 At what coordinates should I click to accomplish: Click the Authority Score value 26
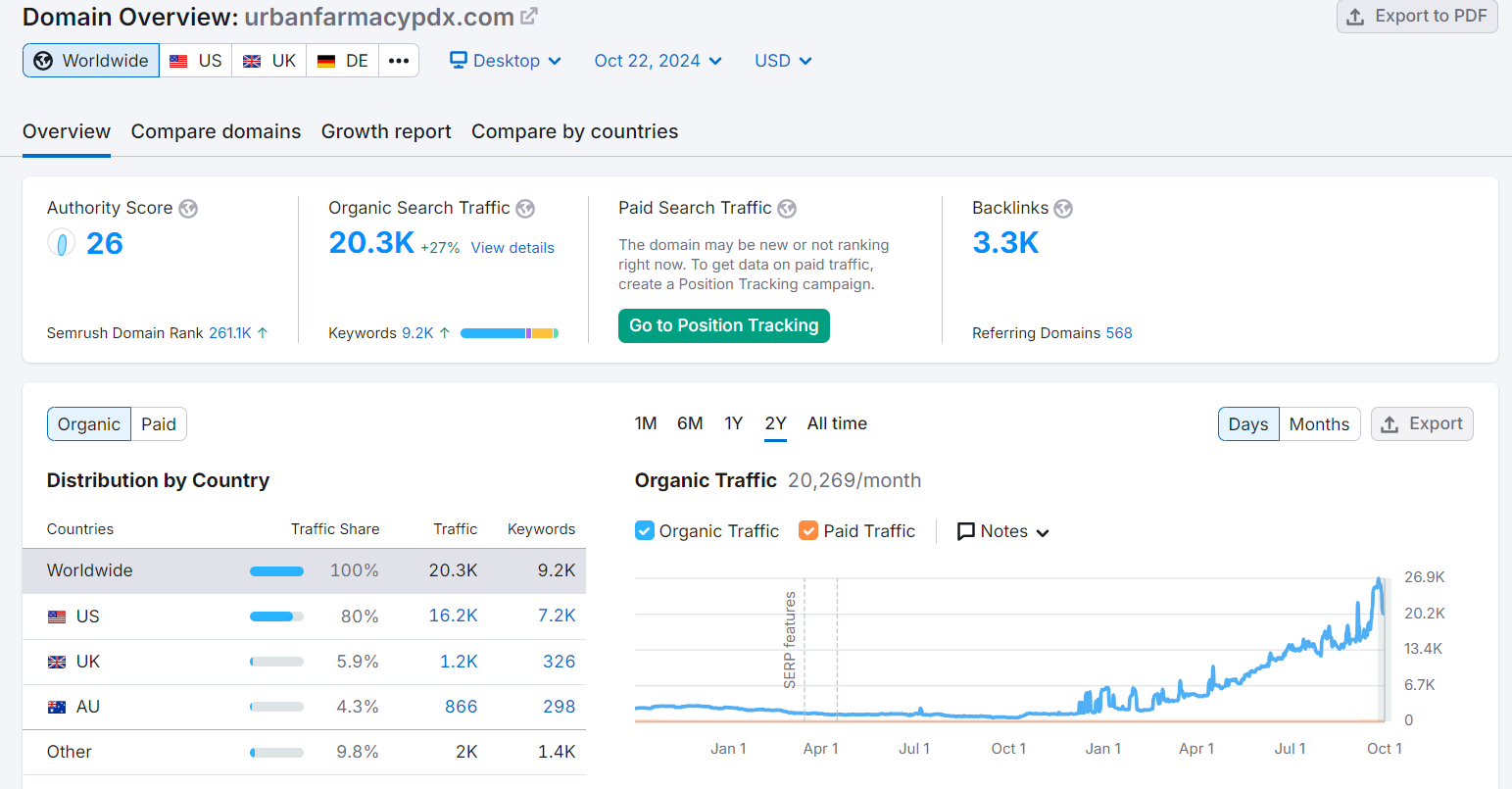pyautogui.click(x=105, y=243)
